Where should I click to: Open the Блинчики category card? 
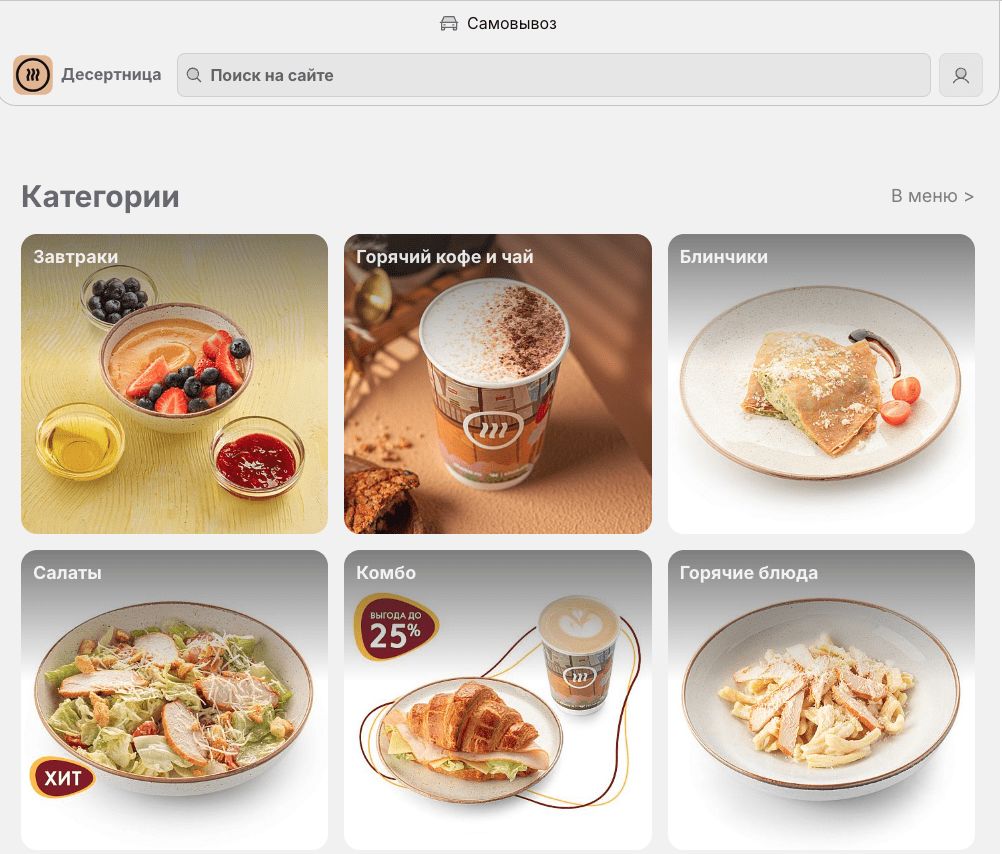click(x=821, y=384)
